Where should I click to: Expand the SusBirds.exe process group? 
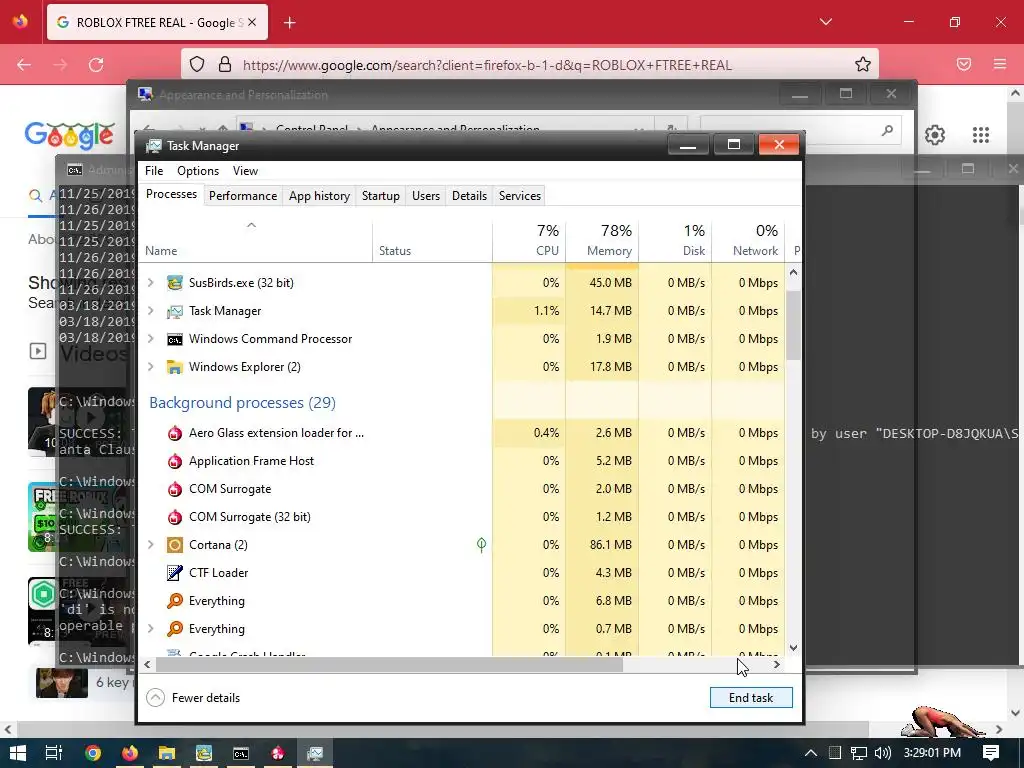coord(151,283)
